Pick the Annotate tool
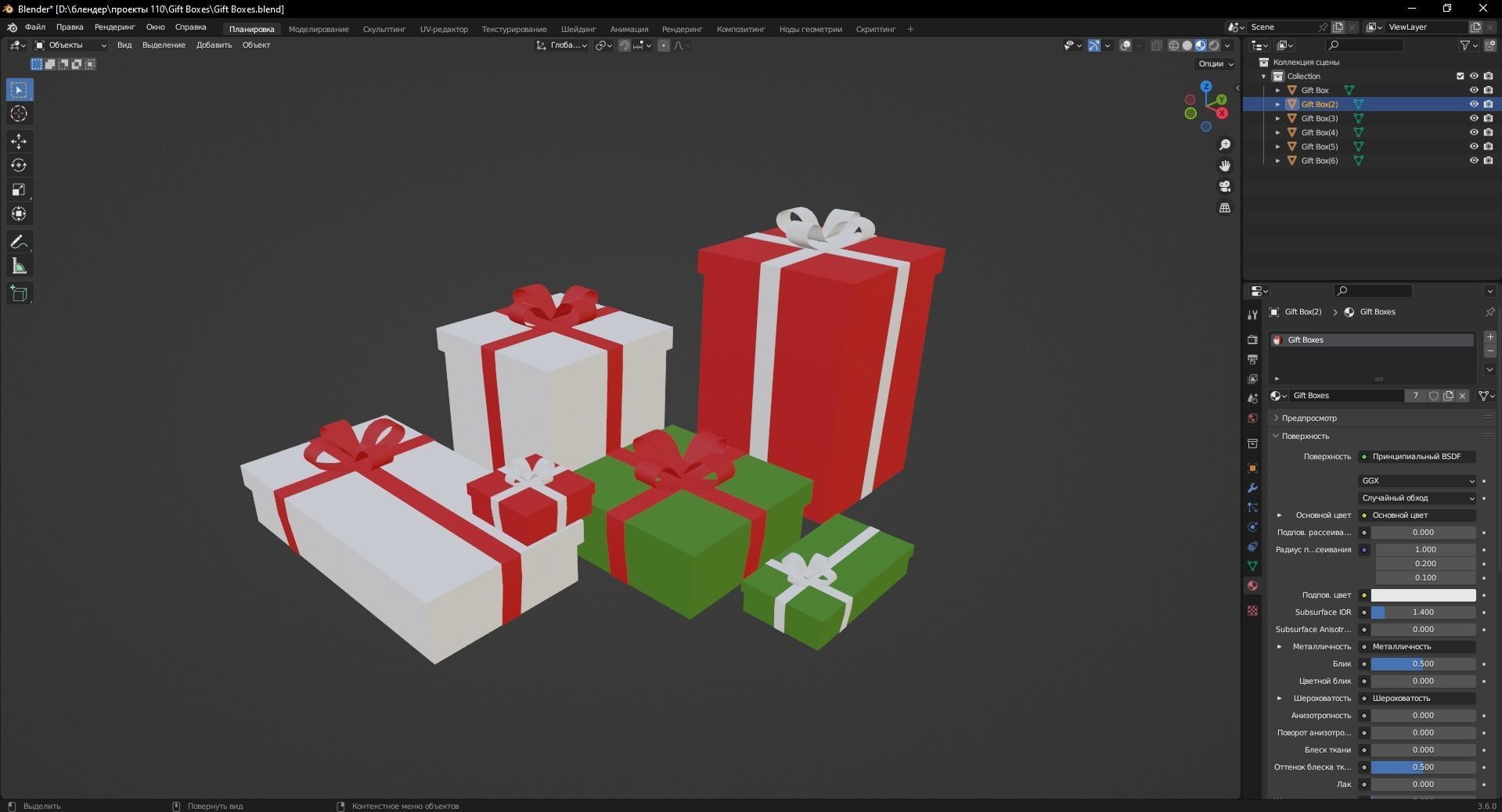 point(19,242)
